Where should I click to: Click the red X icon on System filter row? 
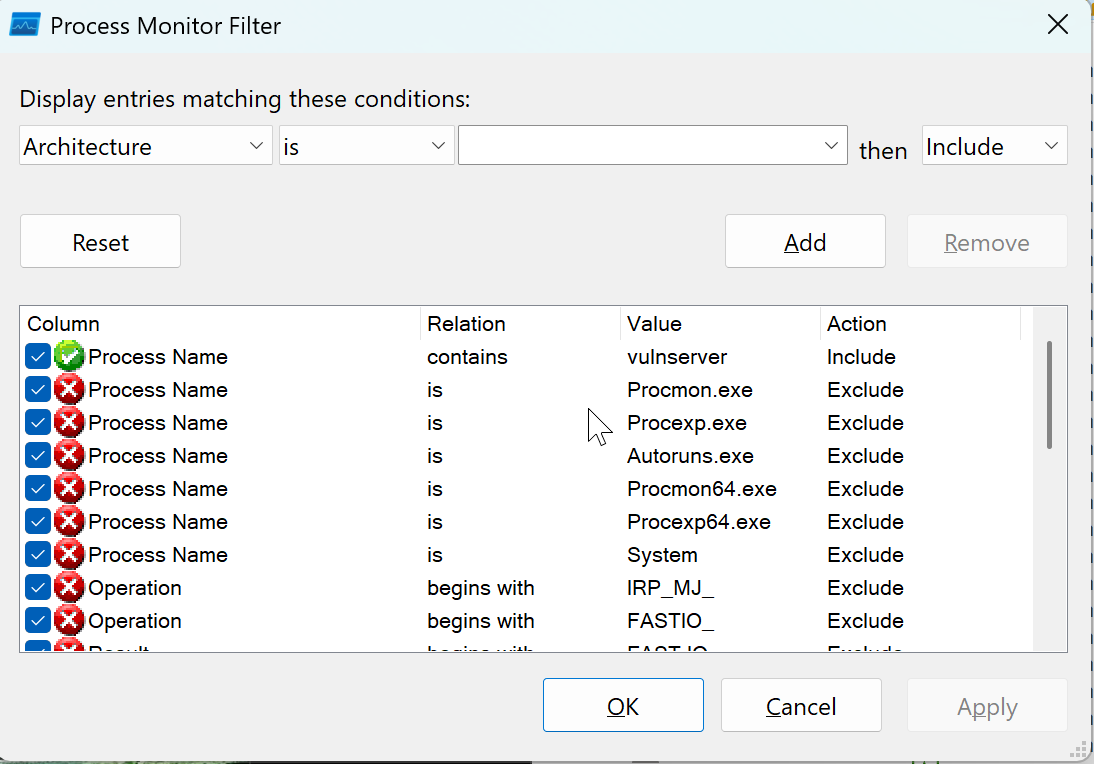[x=68, y=554]
